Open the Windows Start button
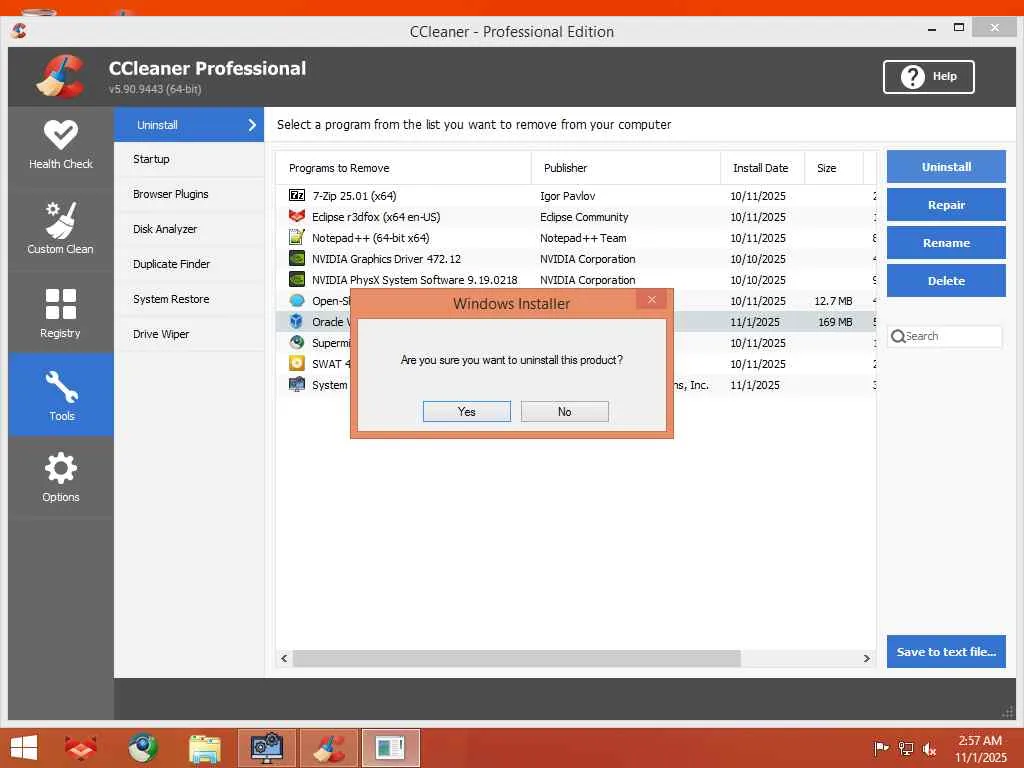The height and width of the screenshot is (768, 1024). [x=25, y=748]
